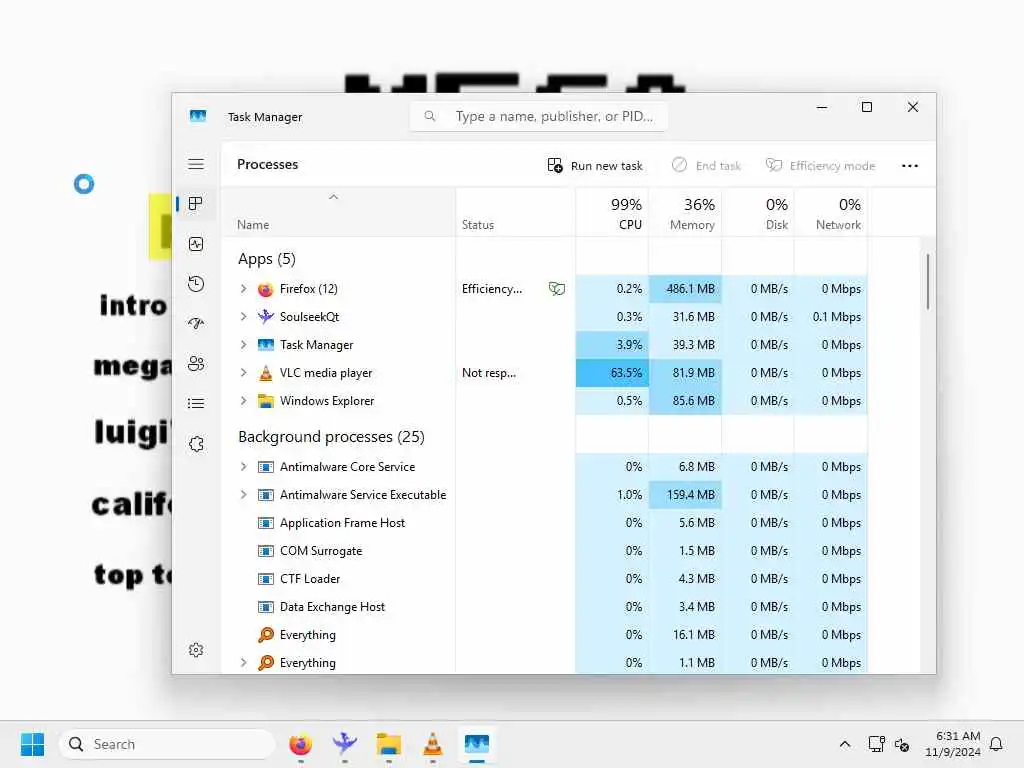The width and height of the screenshot is (1024, 768).
Task: Select the Data Exchange Host process
Action: pos(544,607)
